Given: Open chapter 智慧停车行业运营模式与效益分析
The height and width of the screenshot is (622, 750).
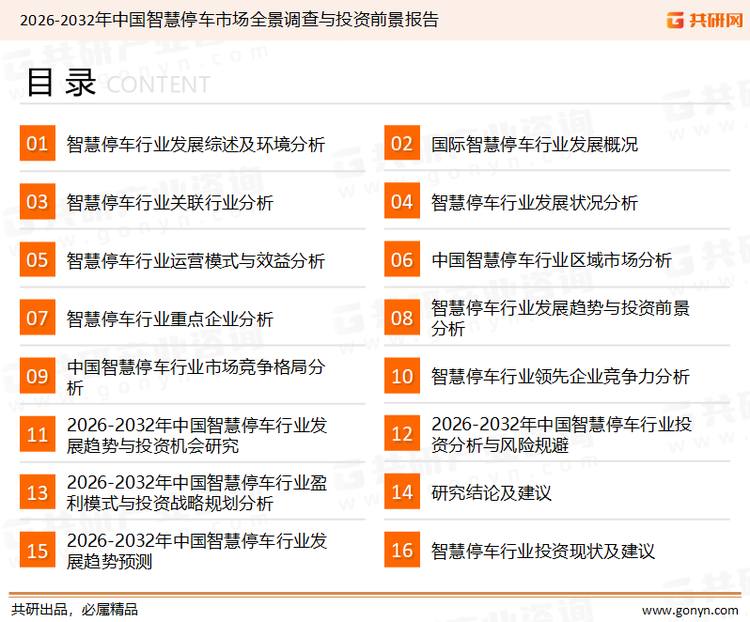Looking at the screenshot, I should coord(196,261).
